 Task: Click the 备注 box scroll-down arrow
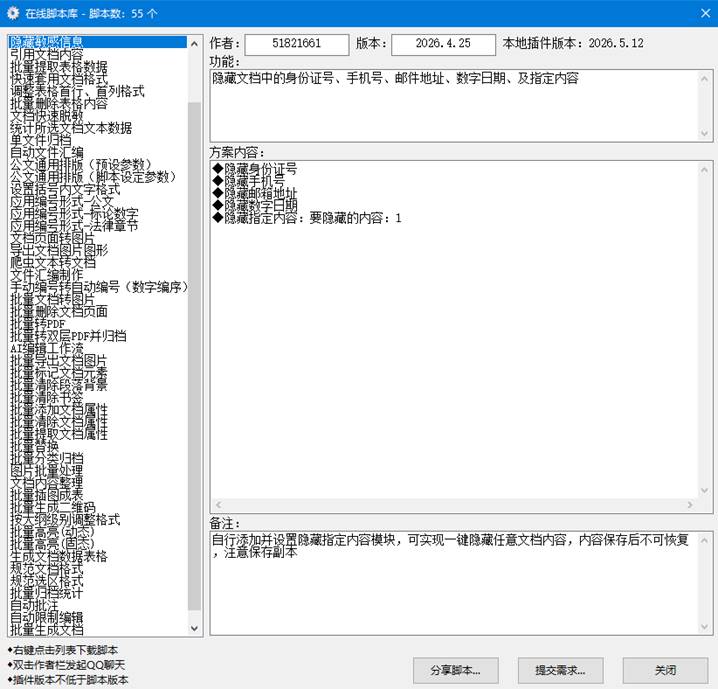tap(704, 626)
